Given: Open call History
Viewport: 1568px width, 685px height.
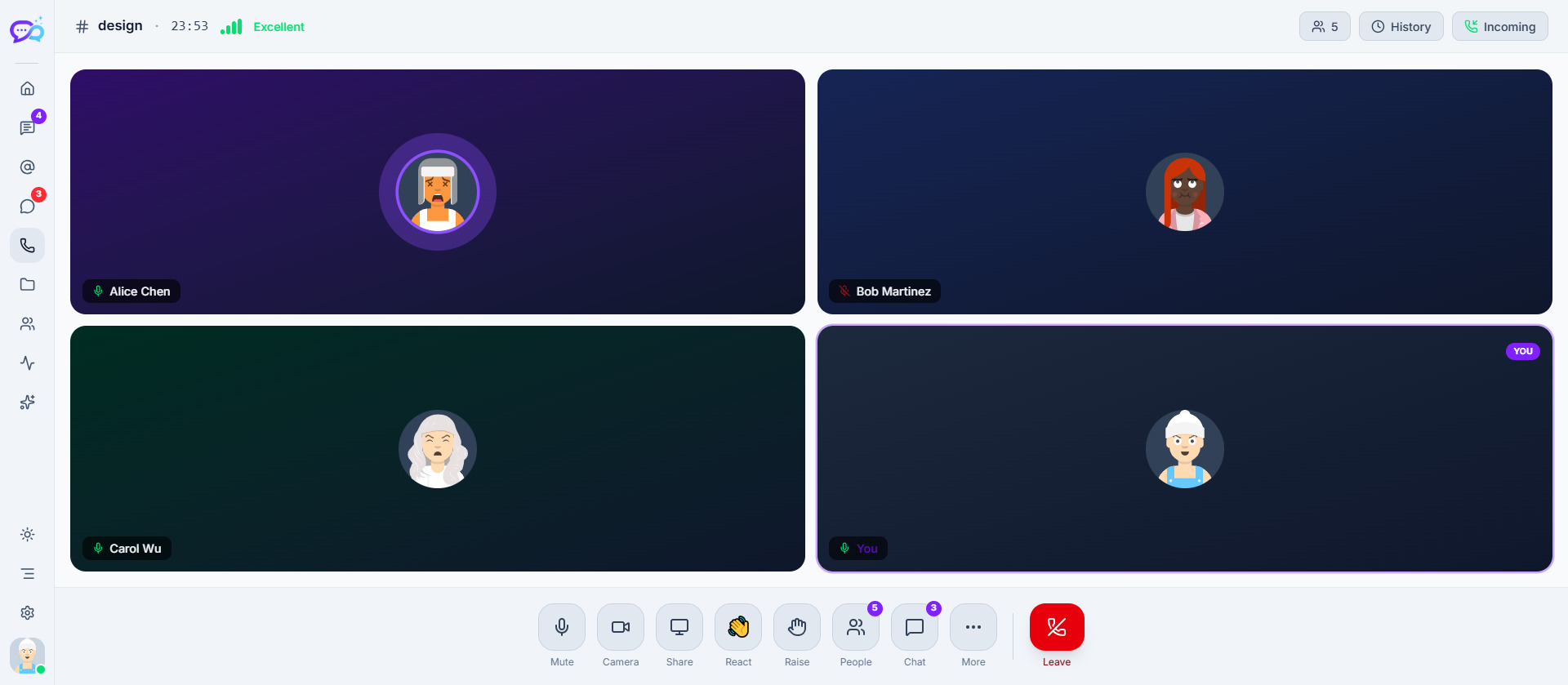Looking at the screenshot, I should click(x=1401, y=26).
